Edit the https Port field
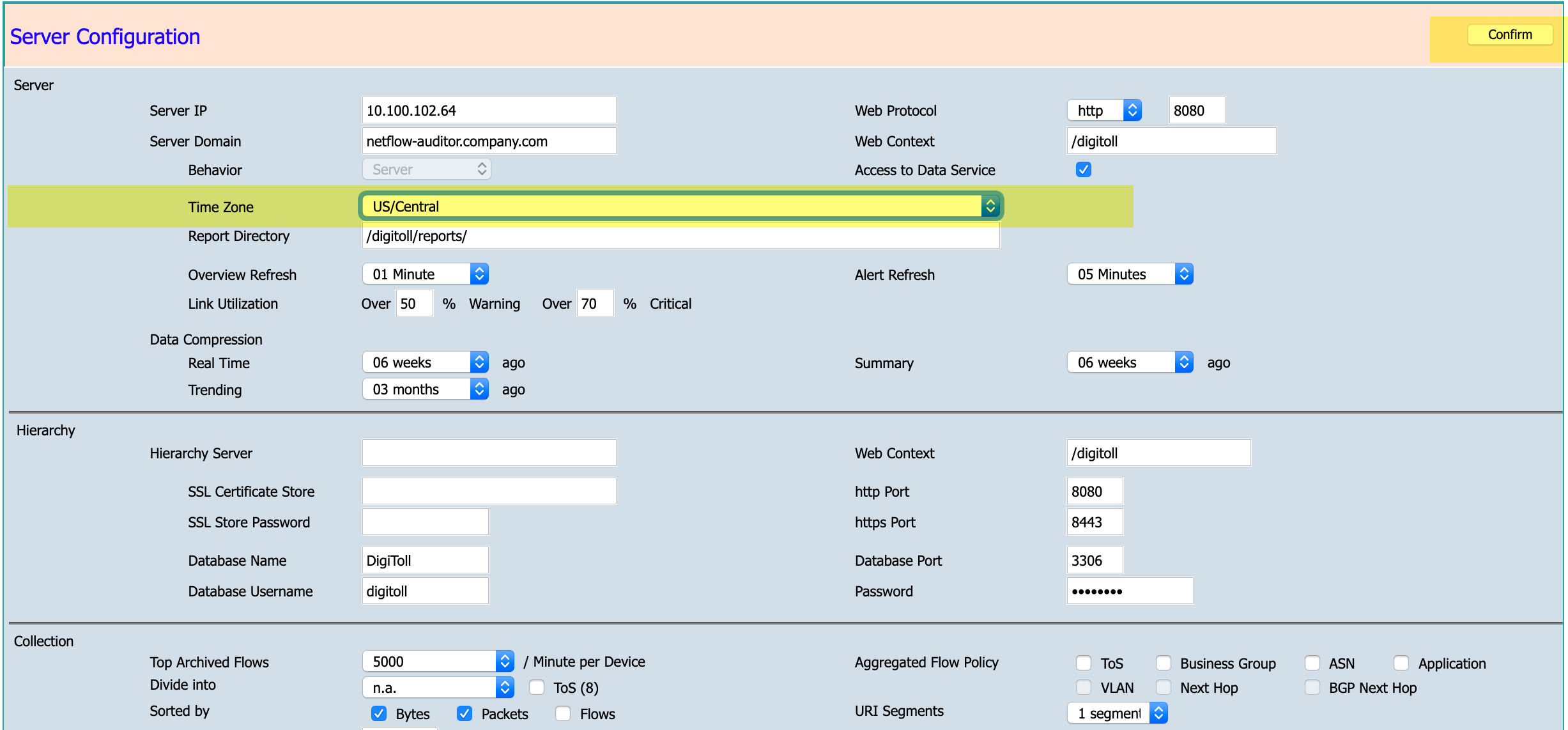This screenshot has height=730, width=1568. pyautogui.click(x=1095, y=522)
